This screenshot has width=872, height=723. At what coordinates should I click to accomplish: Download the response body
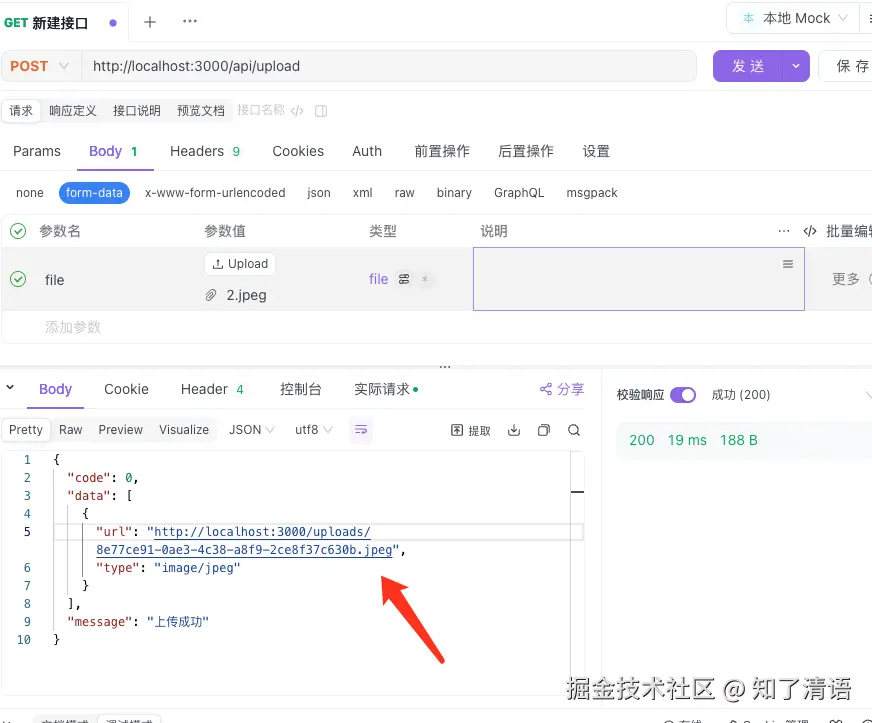(x=514, y=430)
